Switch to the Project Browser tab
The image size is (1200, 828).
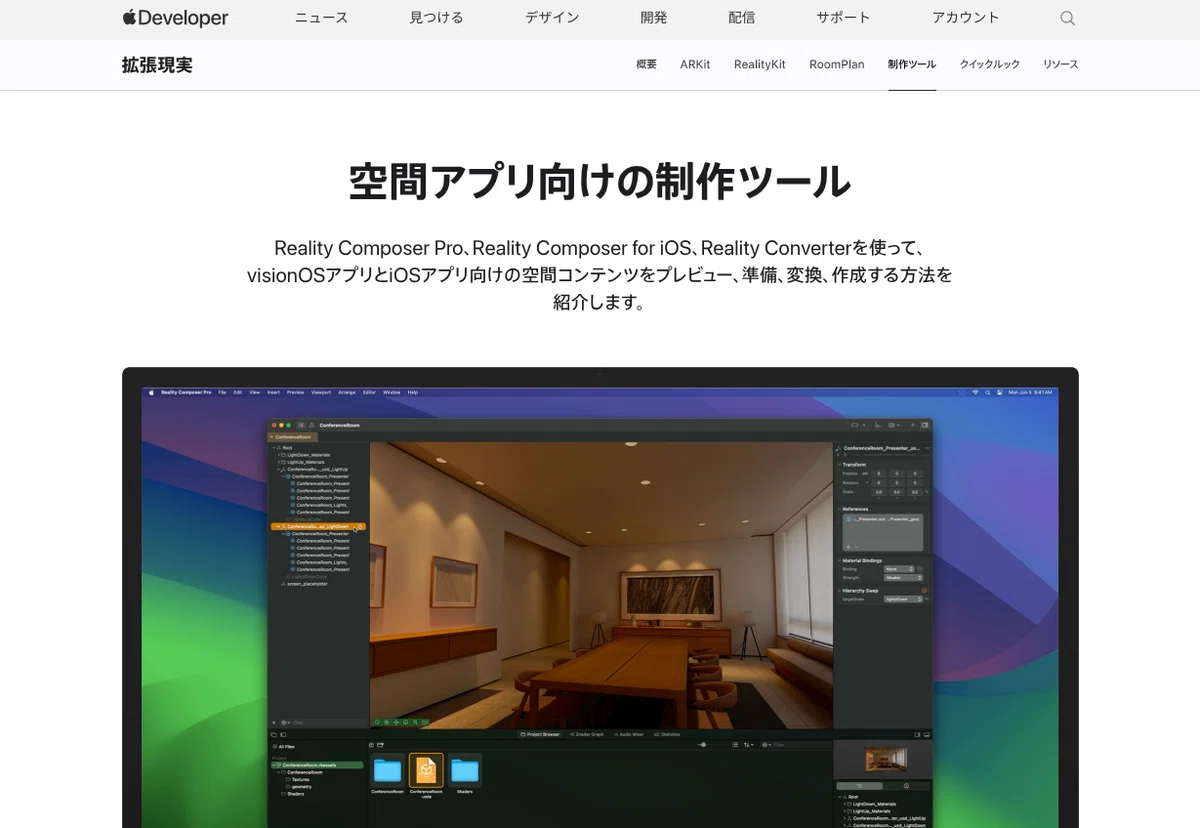(x=540, y=734)
